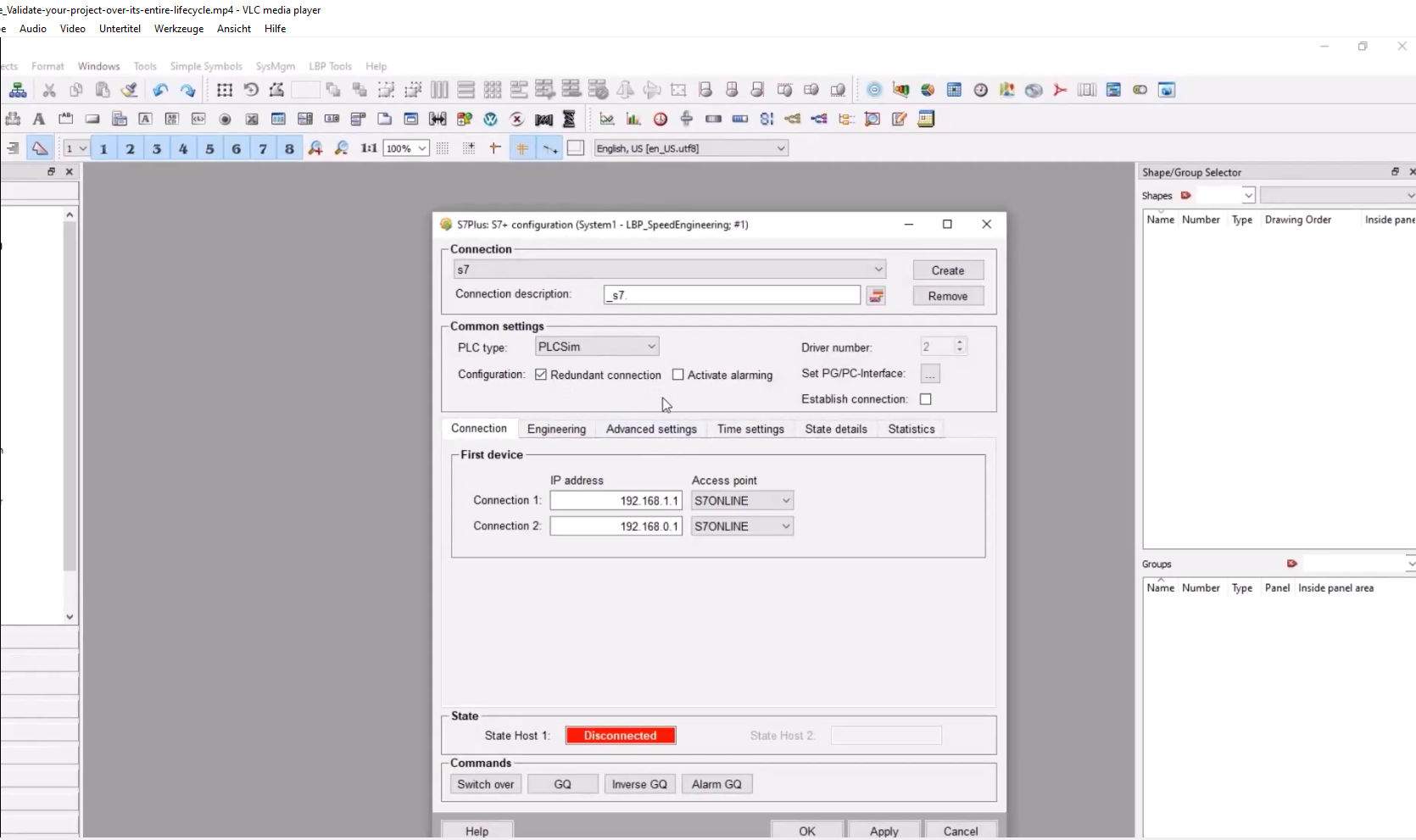Click the Remove connection button
Viewport: 1416px width, 840px height.
pyautogui.click(x=948, y=296)
